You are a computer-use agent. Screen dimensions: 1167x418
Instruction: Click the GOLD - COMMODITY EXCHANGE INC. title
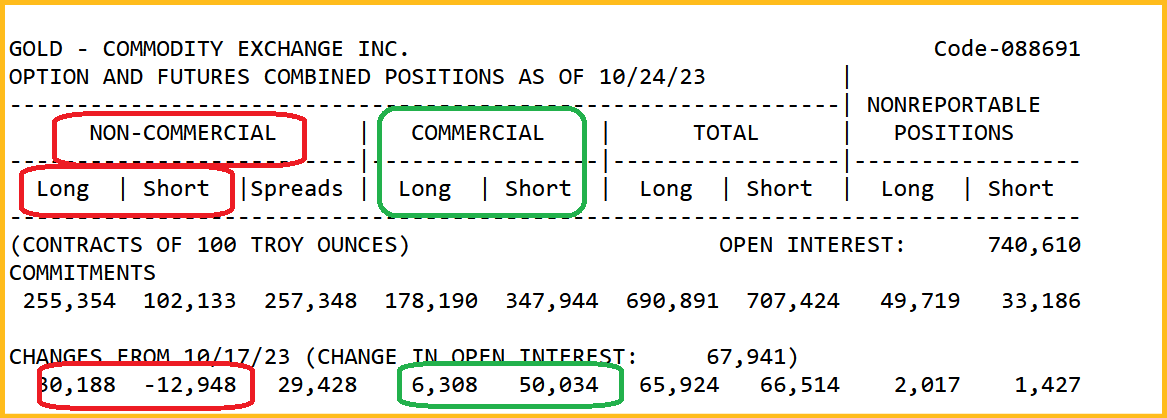209,49
